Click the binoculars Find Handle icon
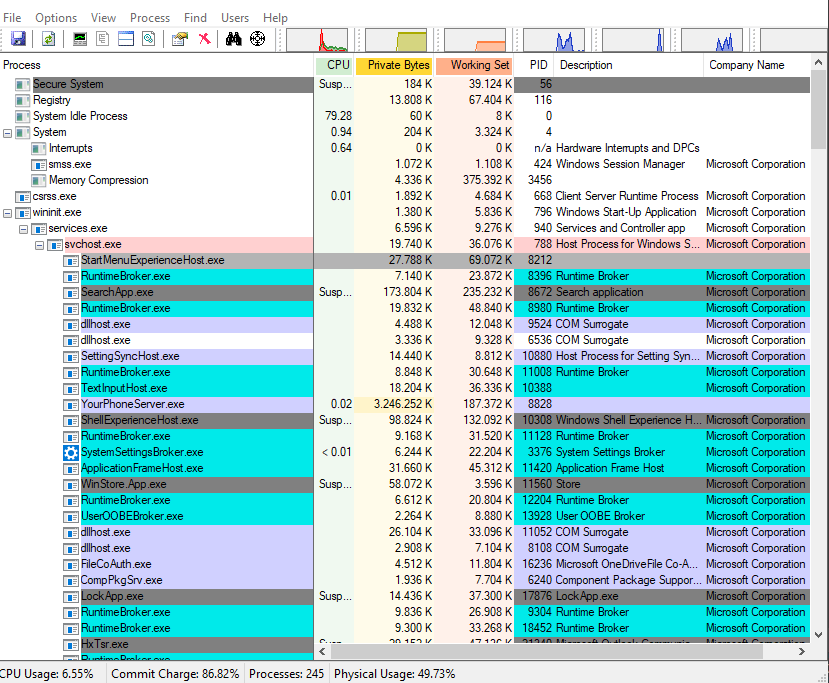The width and height of the screenshot is (829, 683). tap(233, 39)
